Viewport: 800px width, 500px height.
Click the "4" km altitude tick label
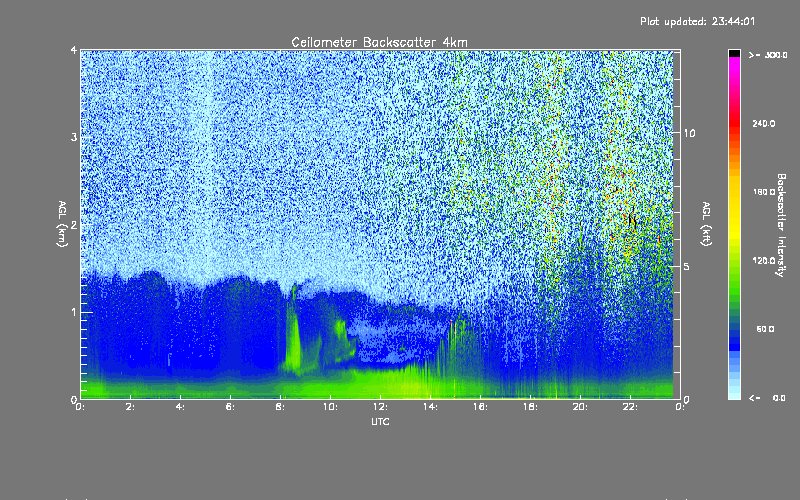pos(74,50)
